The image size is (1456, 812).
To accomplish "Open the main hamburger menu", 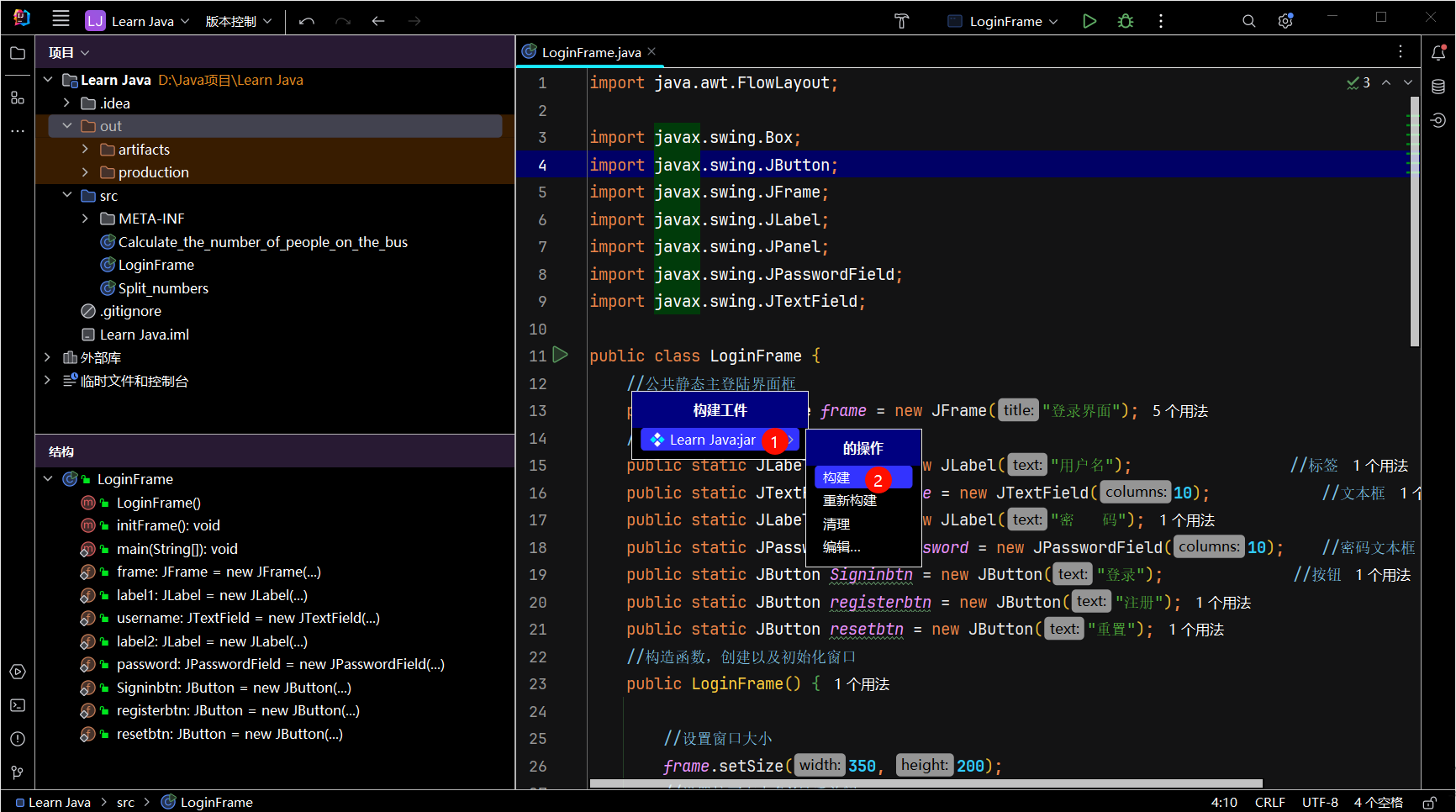I will coord(61,19).
